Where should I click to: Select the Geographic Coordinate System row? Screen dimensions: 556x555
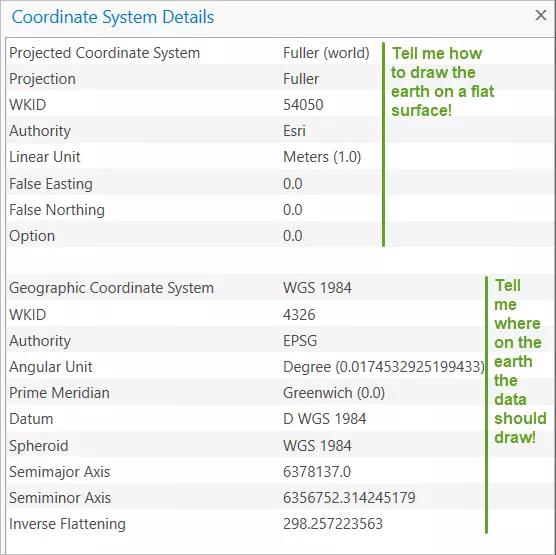click(245, 288)
